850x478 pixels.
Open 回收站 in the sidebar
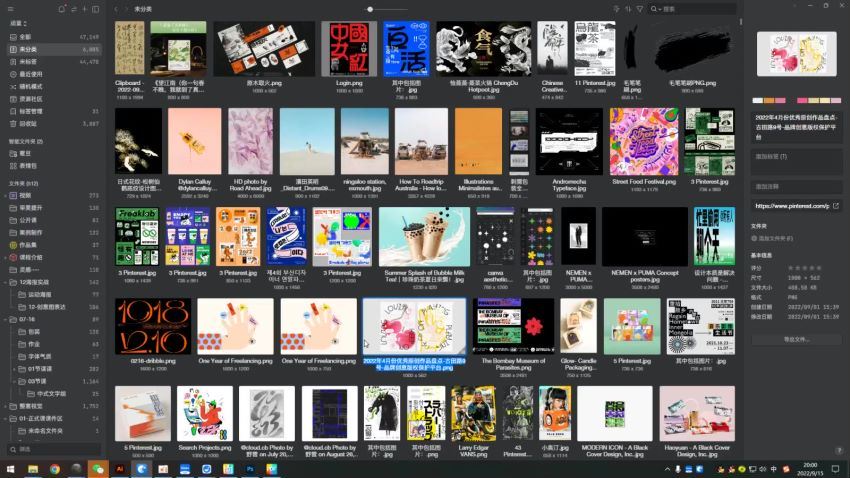[x=28, y=123]
